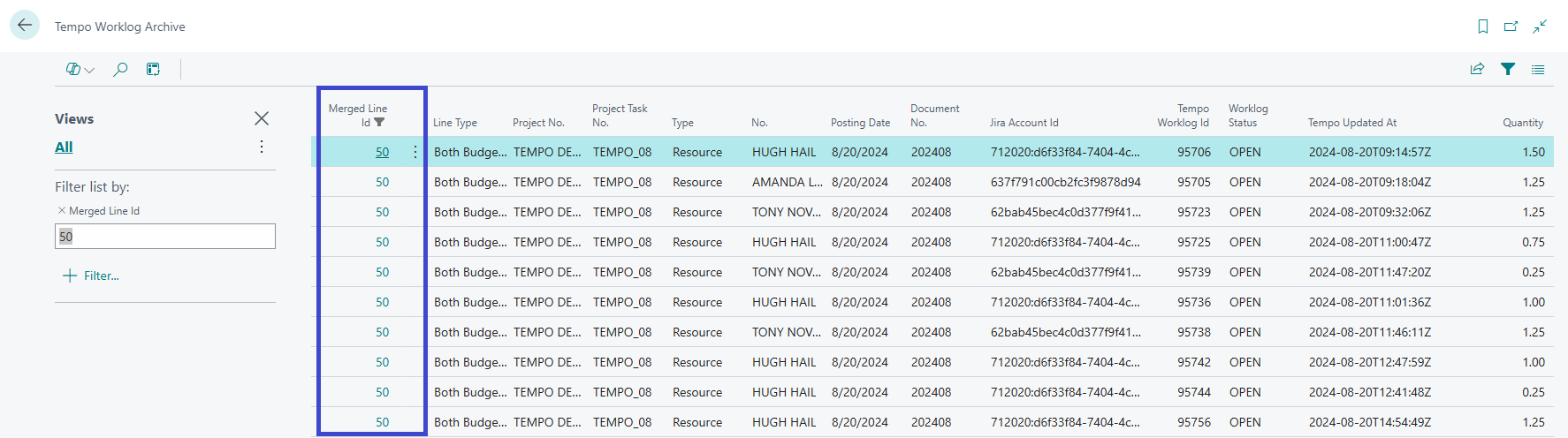This screenshot has width=1568, height=438.
Task: Click the bookmark icon
Action: [x=1482, y=26]
